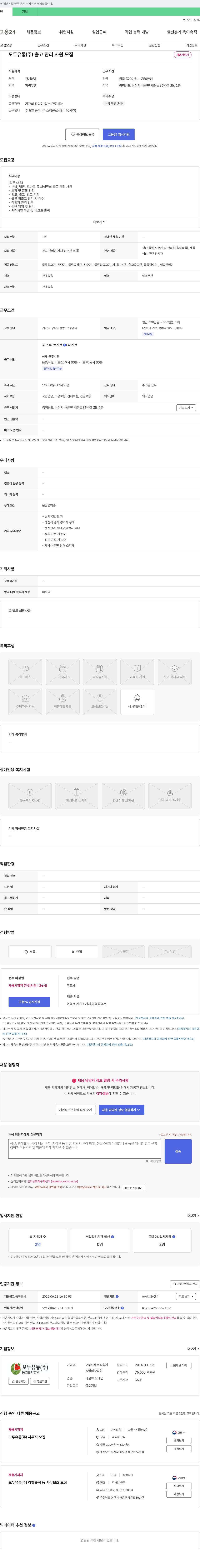Screen dimensions: 200x1568
Task: Click 요약보기 for 사무직 모집 posting
Action: 179,1441
